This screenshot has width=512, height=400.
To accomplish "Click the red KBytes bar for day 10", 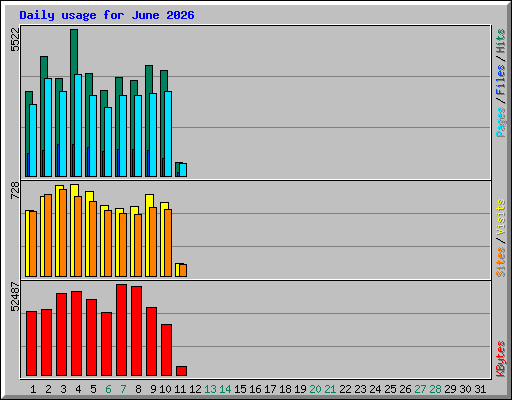I will pyautogui.click(x=166, y=350).
